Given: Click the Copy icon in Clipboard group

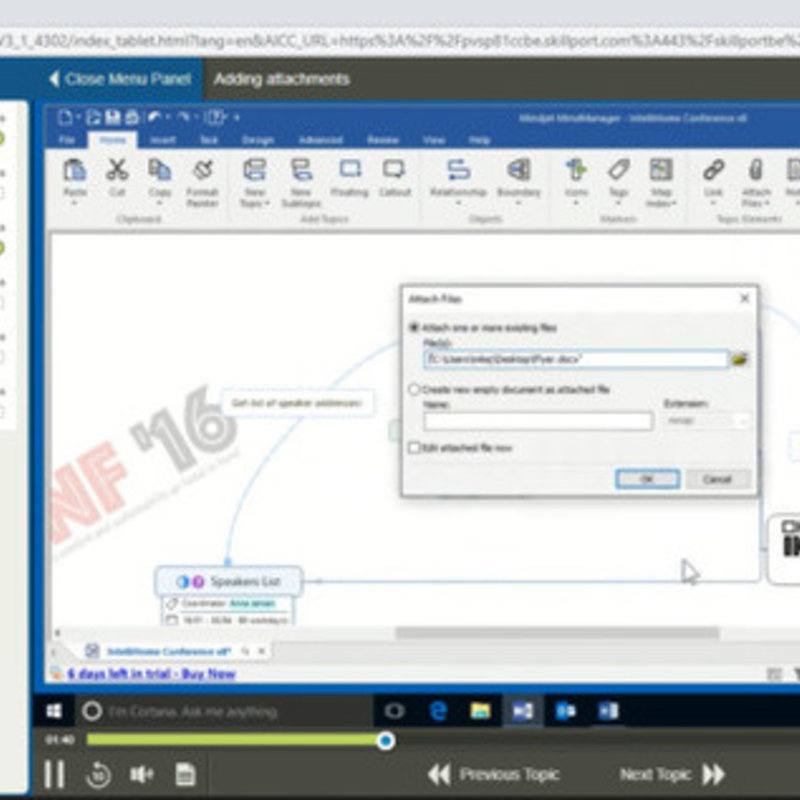Looking at the screenshot, I should click(159, 170).
